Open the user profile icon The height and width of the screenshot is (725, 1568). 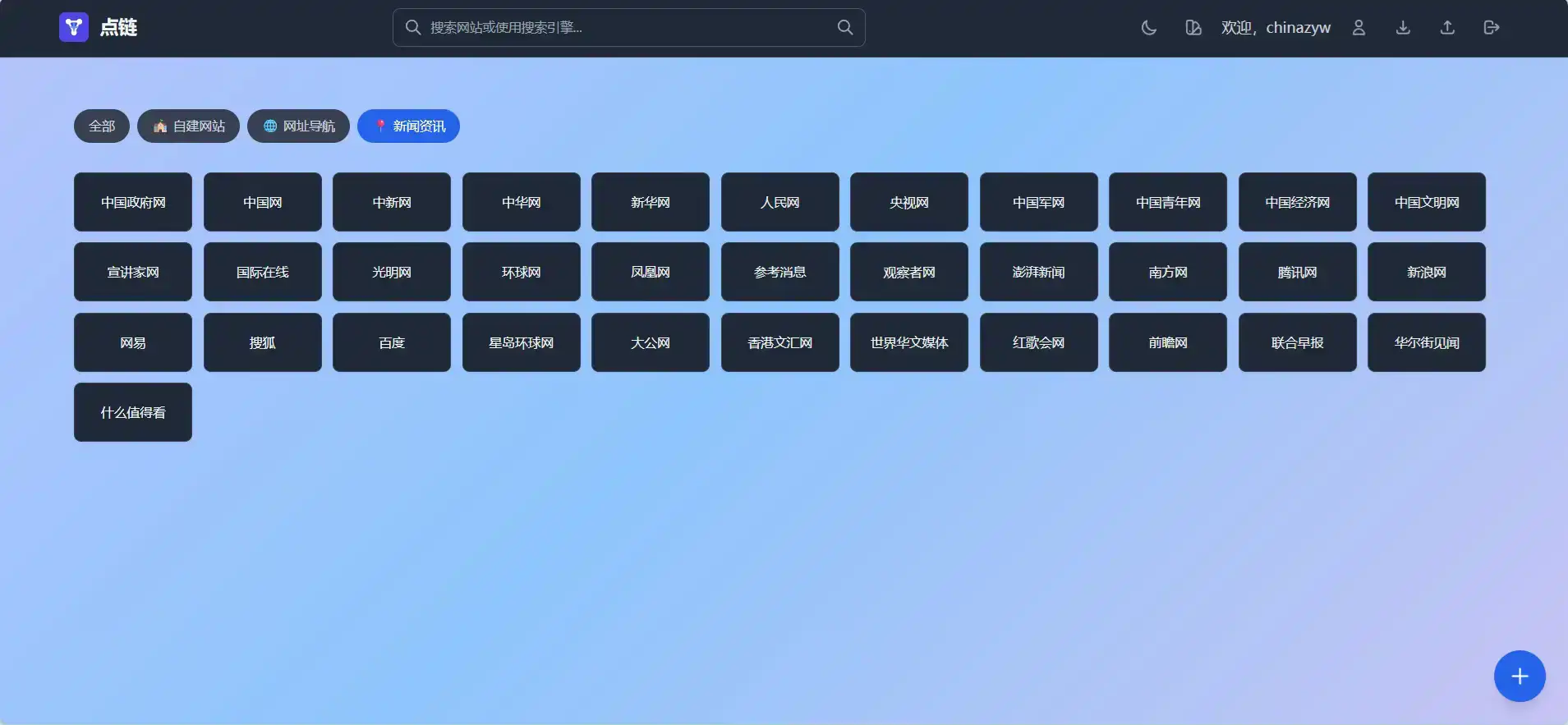point(1359,28)
